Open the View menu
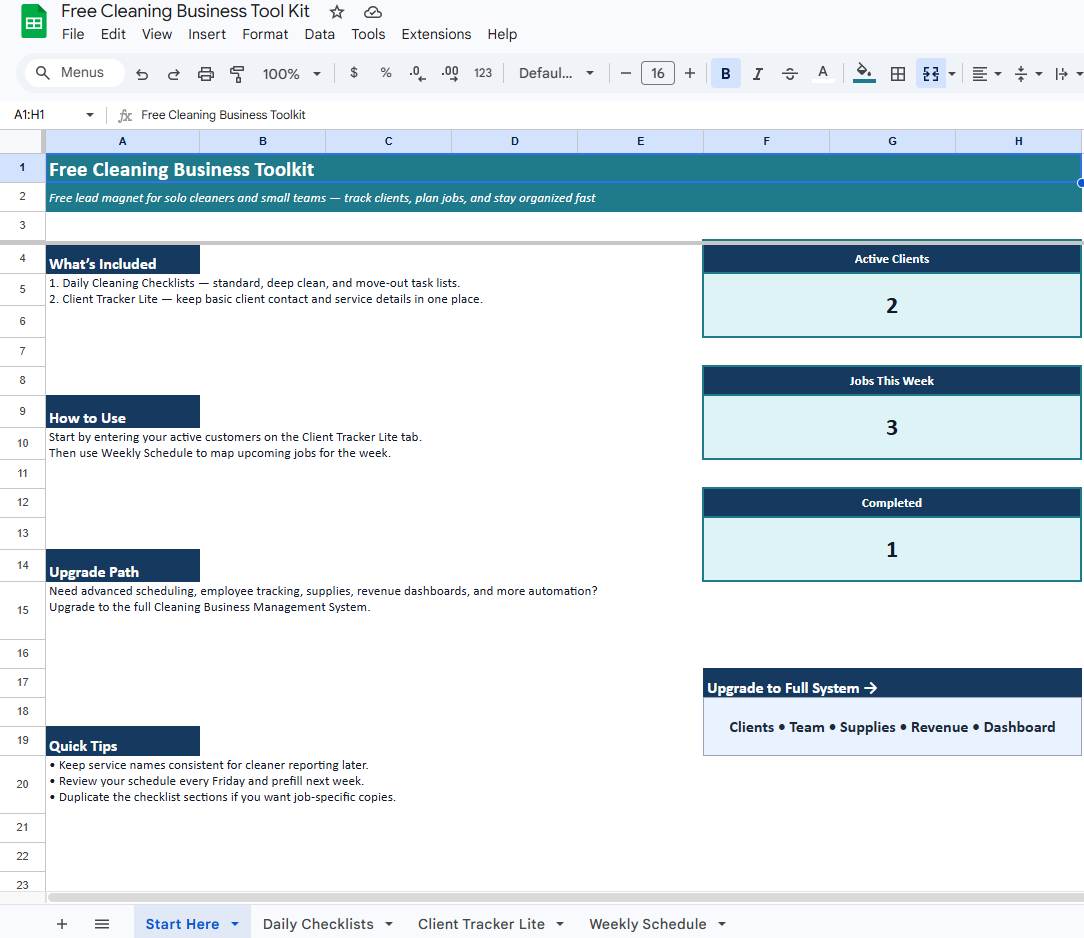Image resolution: width=1084 pixels, height=938 pixels. pos(157,34)
